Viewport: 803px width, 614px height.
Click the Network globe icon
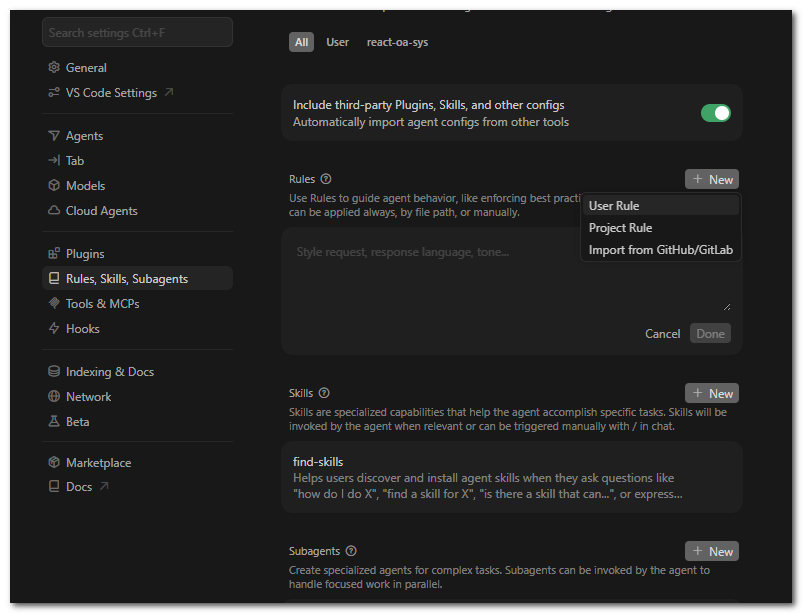(54, 396)
